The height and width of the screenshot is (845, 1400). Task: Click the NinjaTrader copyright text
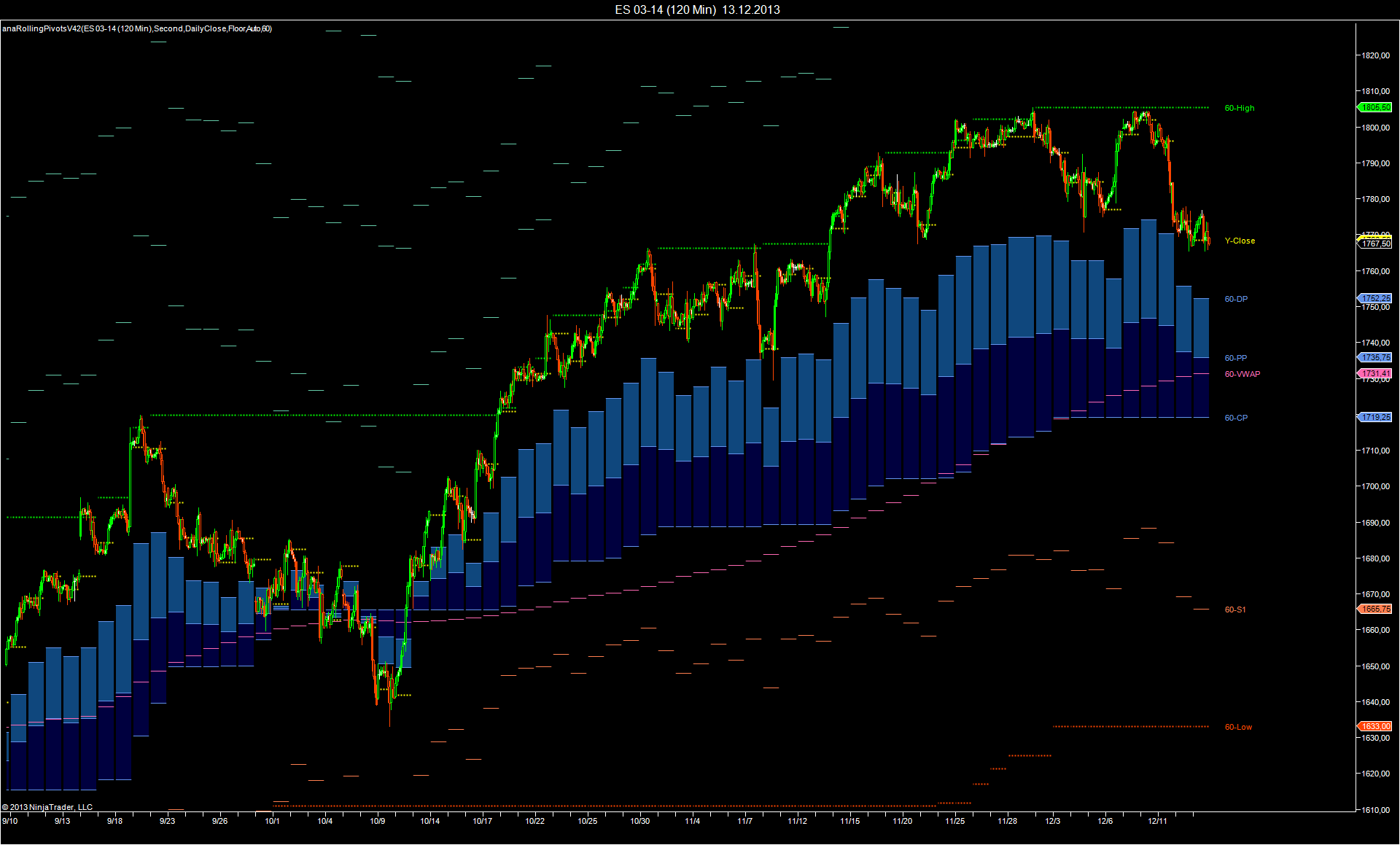pyautogui.click(x=47, y=808)
